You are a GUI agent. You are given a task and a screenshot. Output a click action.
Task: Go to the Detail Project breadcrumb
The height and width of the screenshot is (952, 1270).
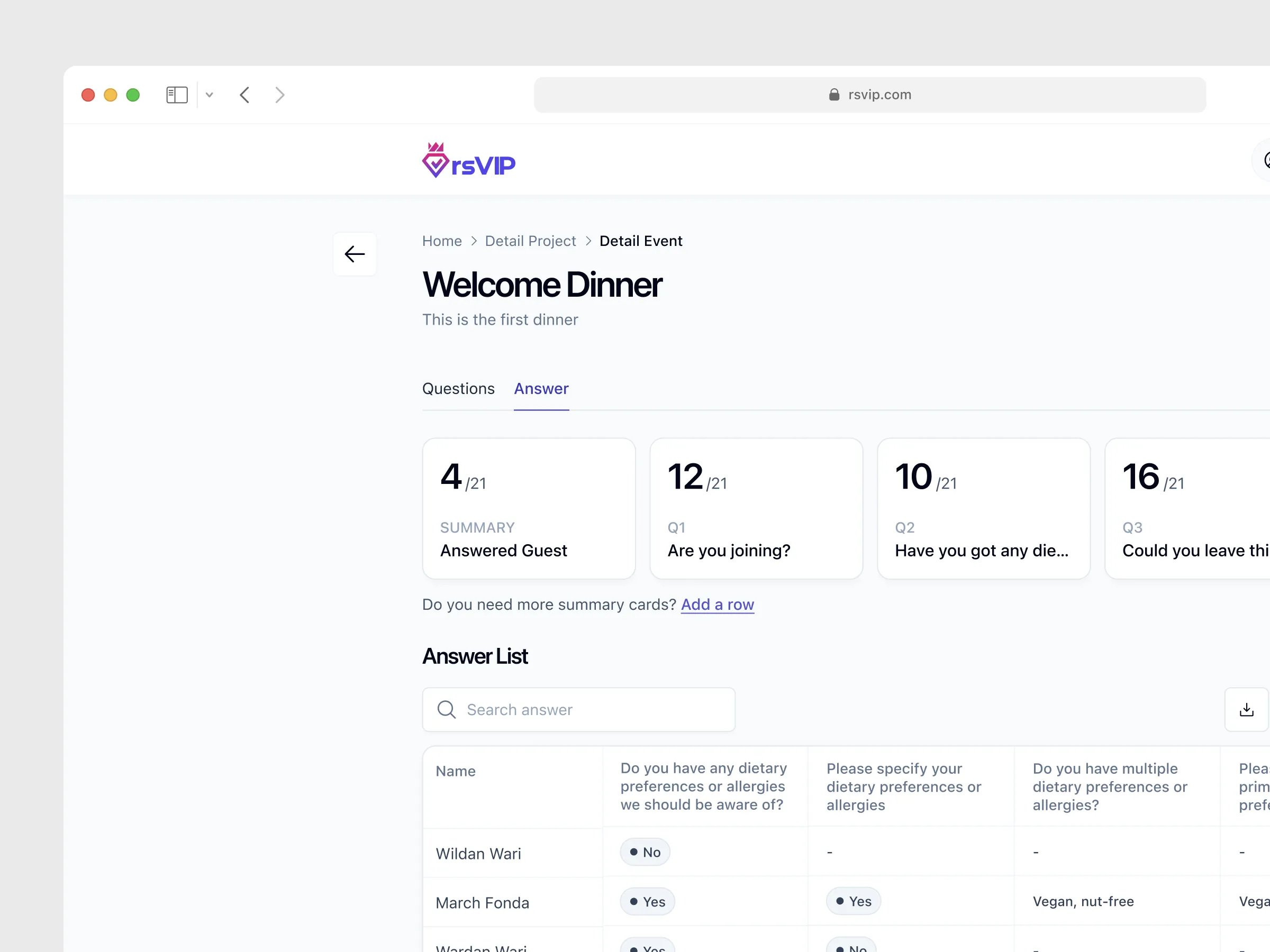530,241
